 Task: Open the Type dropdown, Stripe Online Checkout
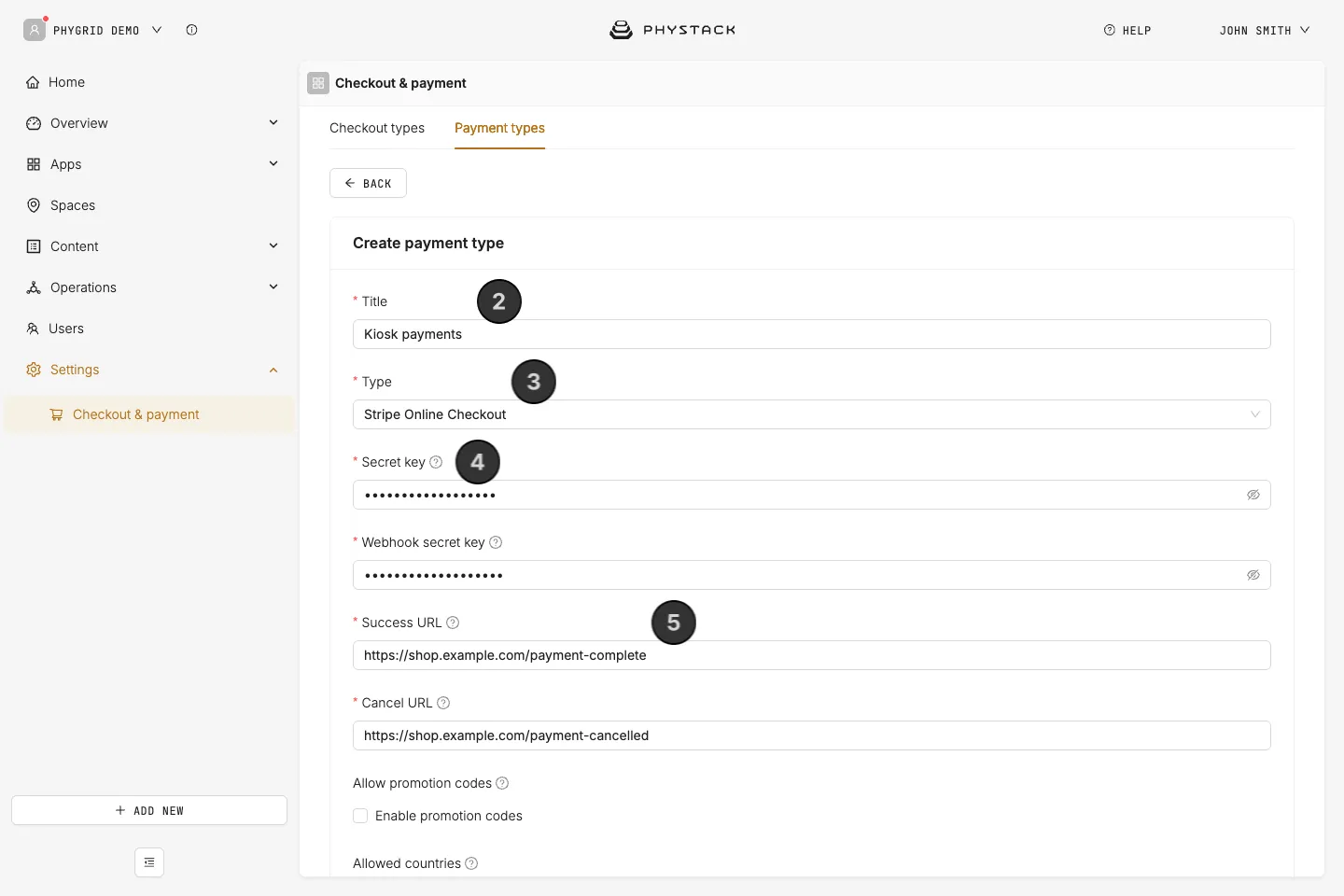[x=812, y=414]
